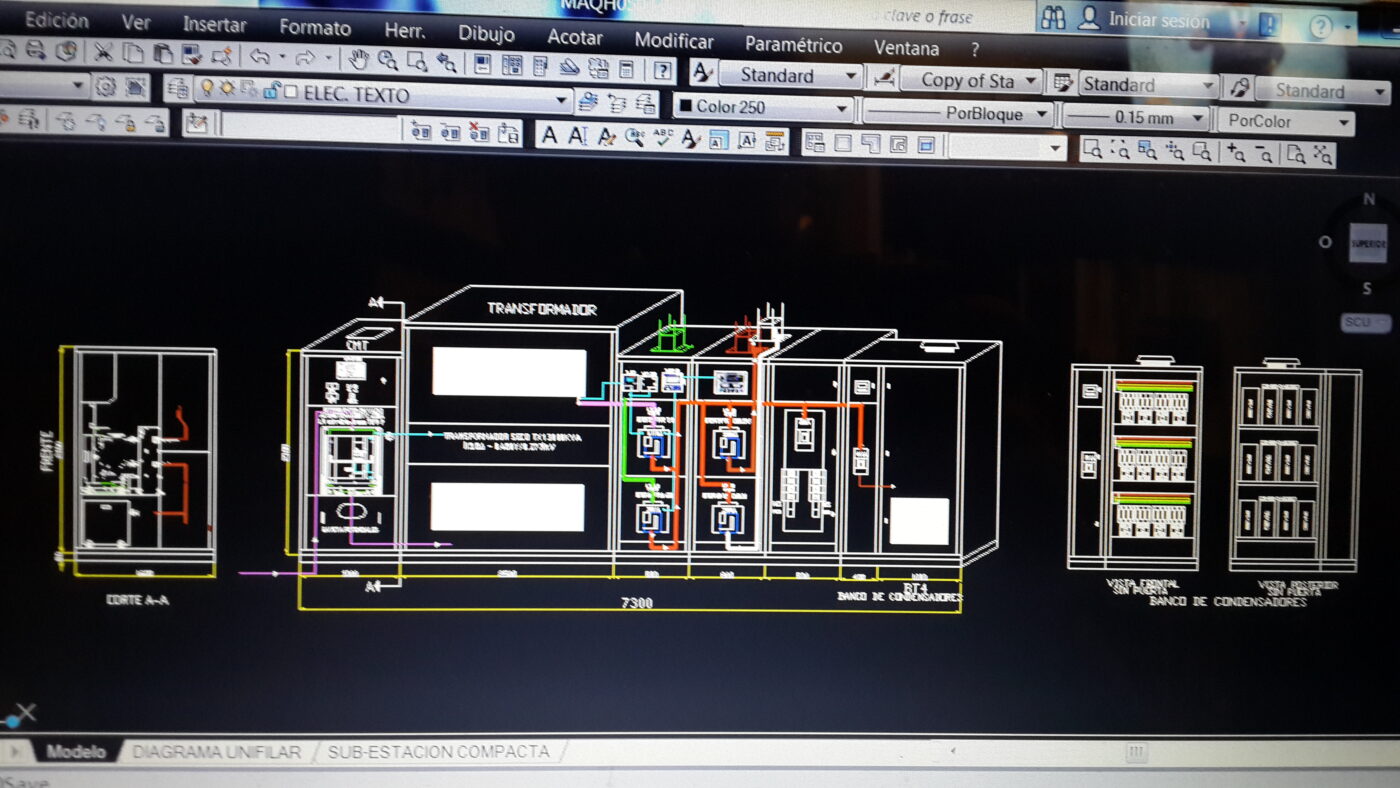This screenshot has width=1400, height=788.
Task: Click the SCU button below the compass
Action: point(1365,323)
